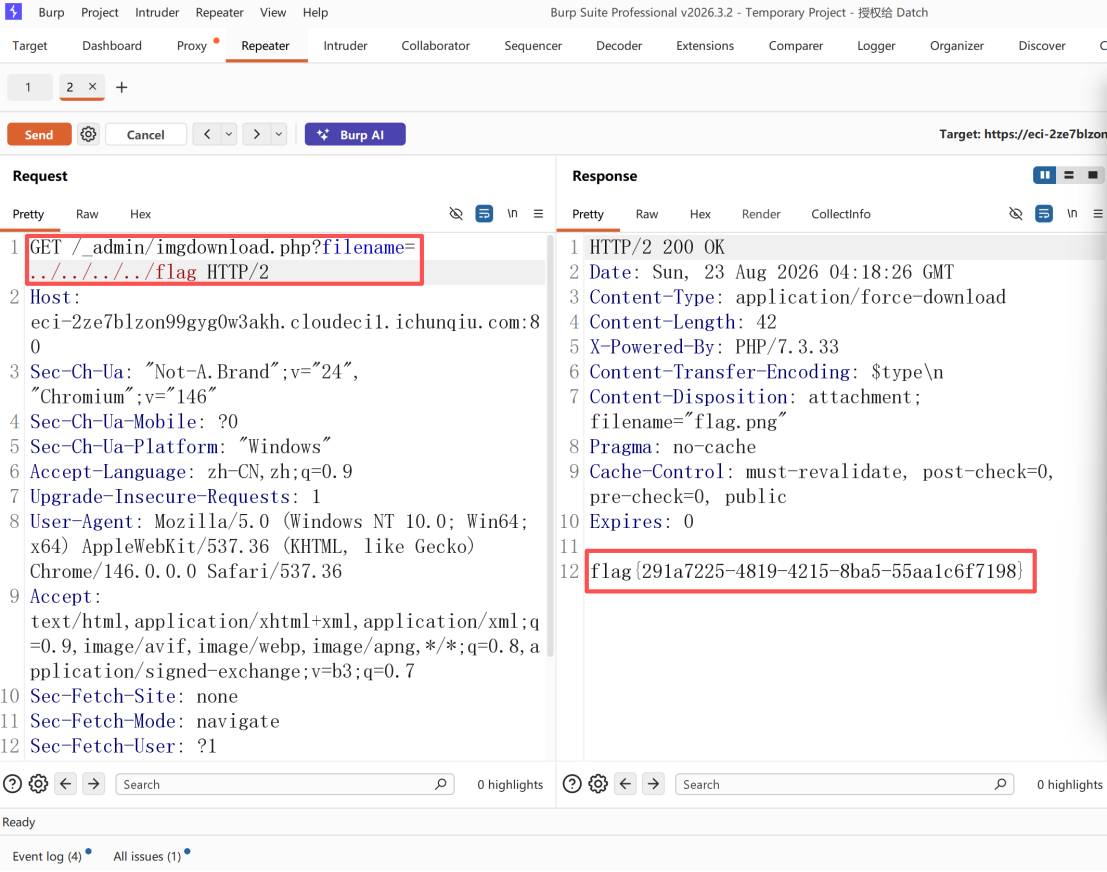Screen dimensions: 1107x872
Task: Switch to the Sequencer tab
Action: (533, 45)
